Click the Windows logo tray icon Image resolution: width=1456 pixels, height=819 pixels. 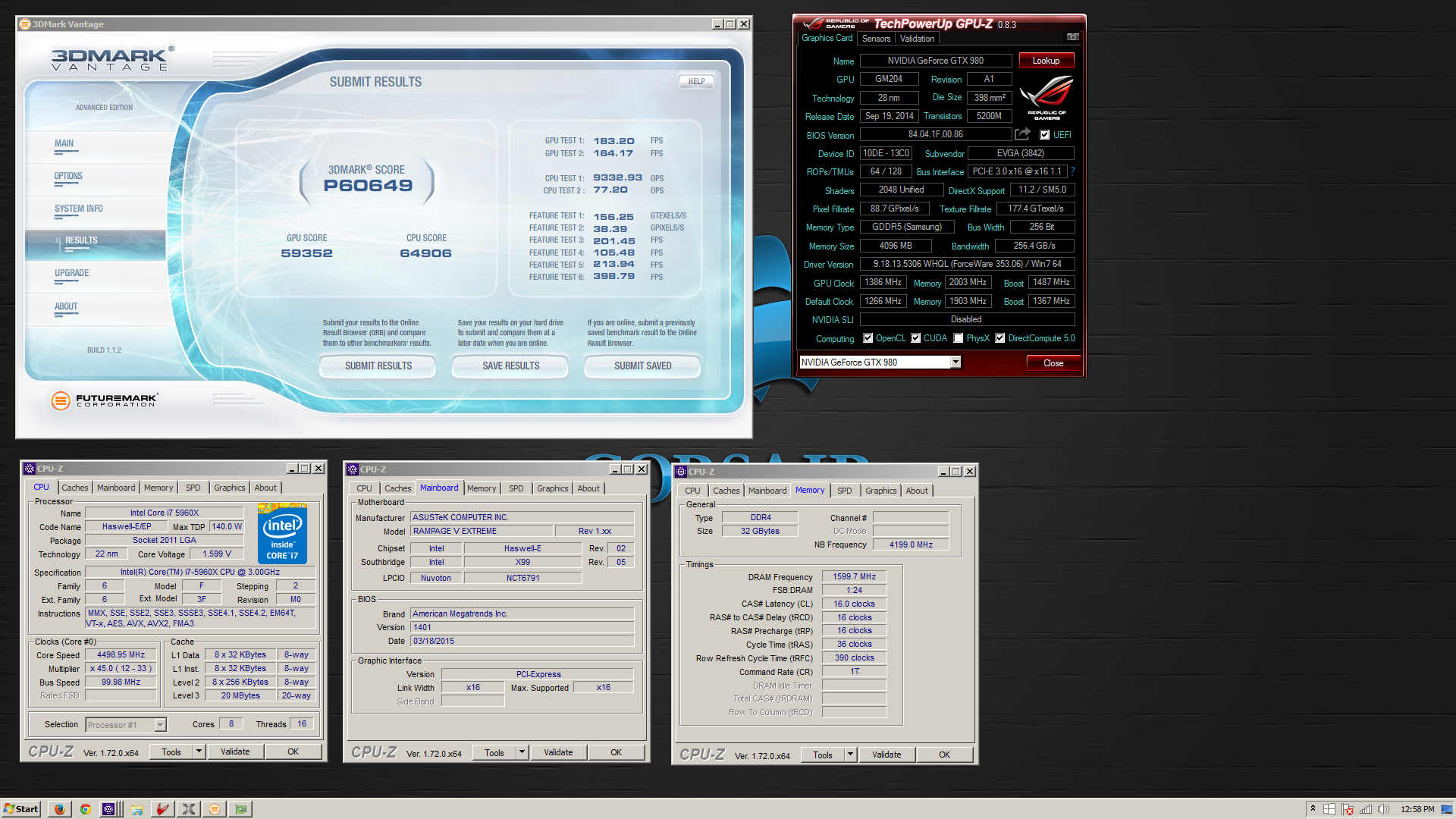pyautogui.click(x=1329, y=809)
